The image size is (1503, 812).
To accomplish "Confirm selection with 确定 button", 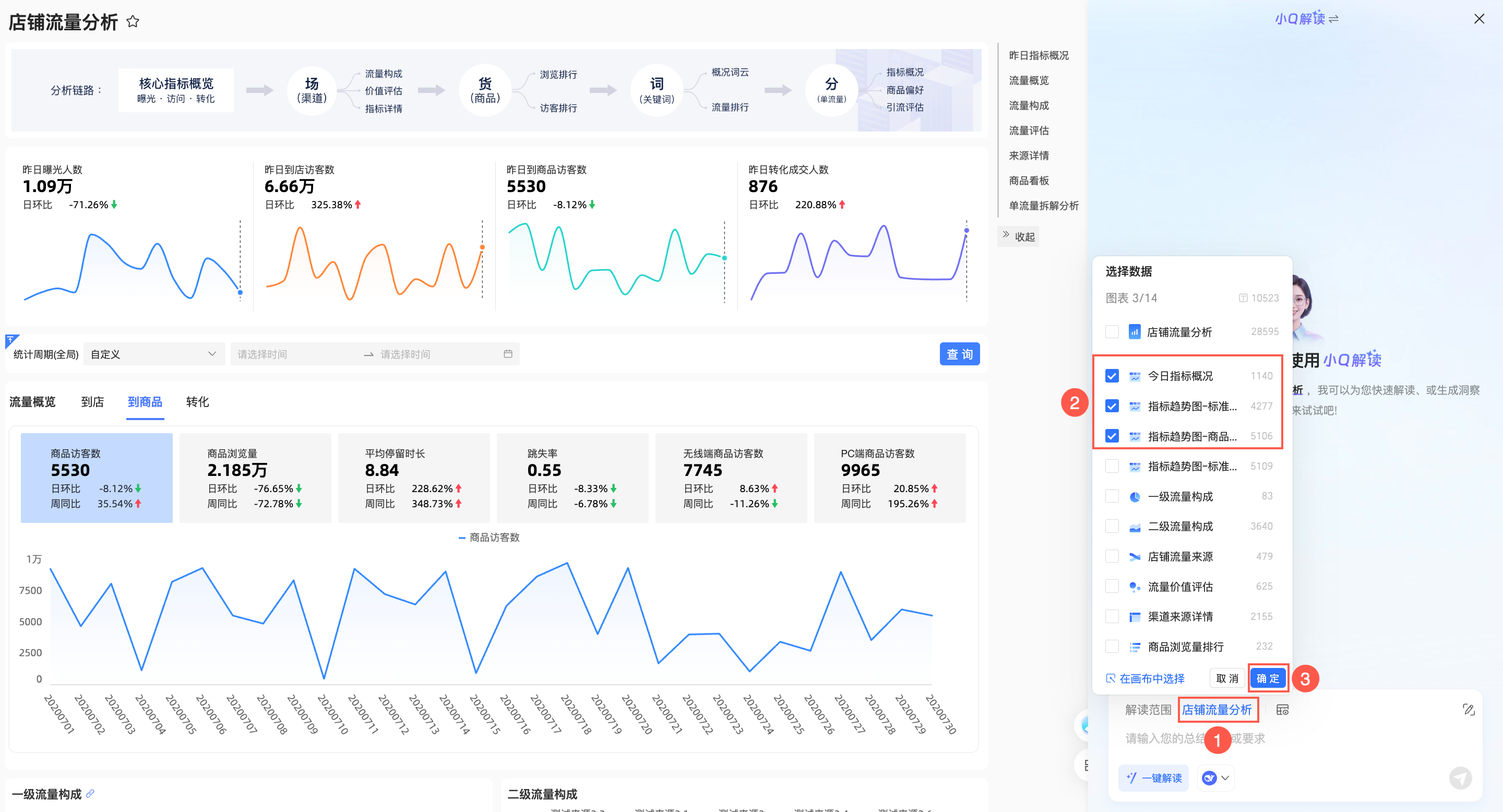I will tap(1268, 678).
